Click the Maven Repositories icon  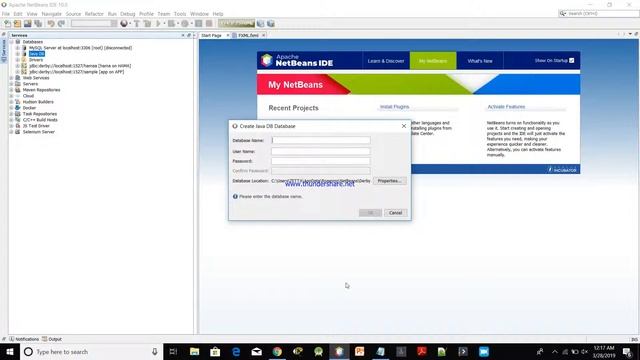click(x=18, y=90)
